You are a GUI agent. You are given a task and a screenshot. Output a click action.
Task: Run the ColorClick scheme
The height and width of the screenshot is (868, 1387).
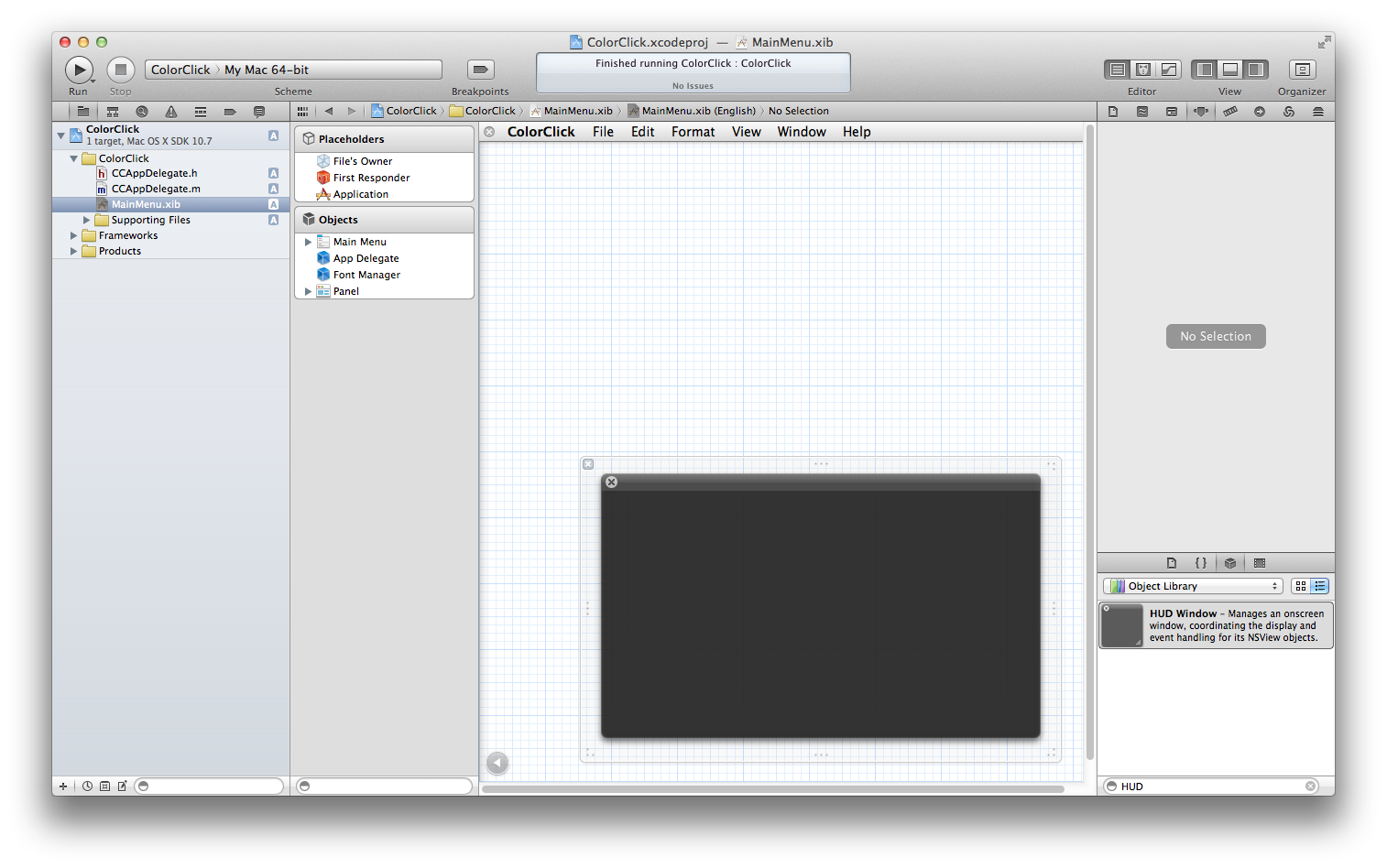[79, 70]
